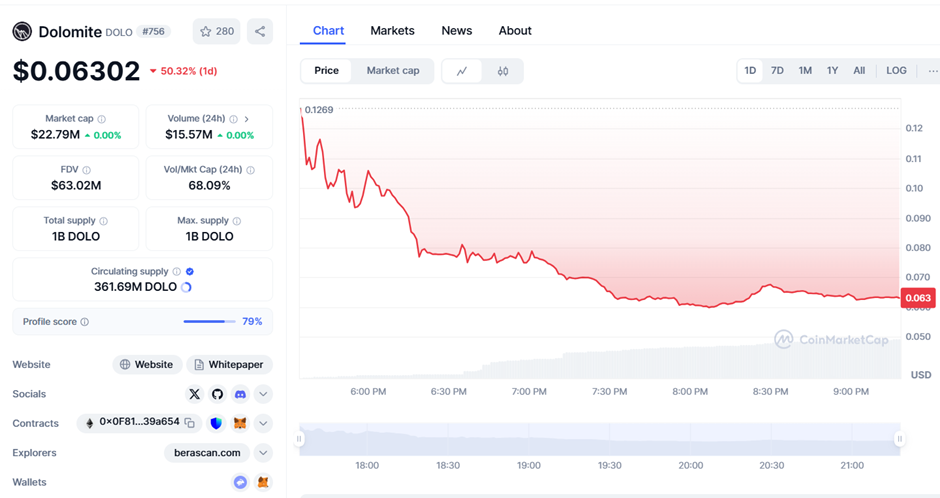
Task: Expand more Explorers dropdown chevron
Action: pos(263,453)
